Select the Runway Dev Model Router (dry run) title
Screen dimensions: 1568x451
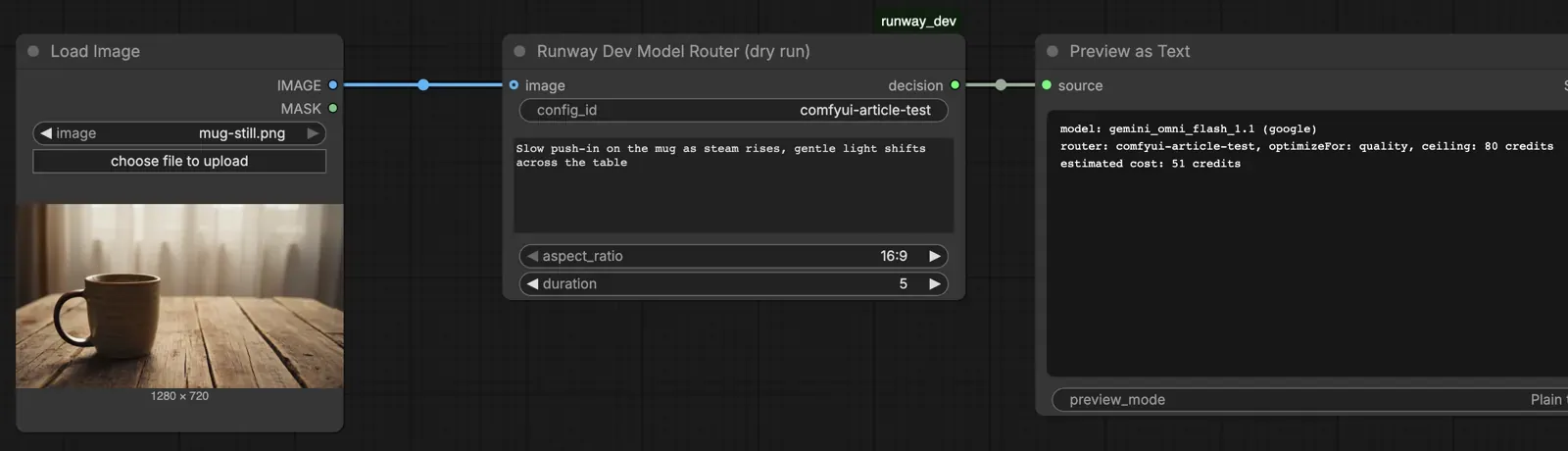point(673,51)
